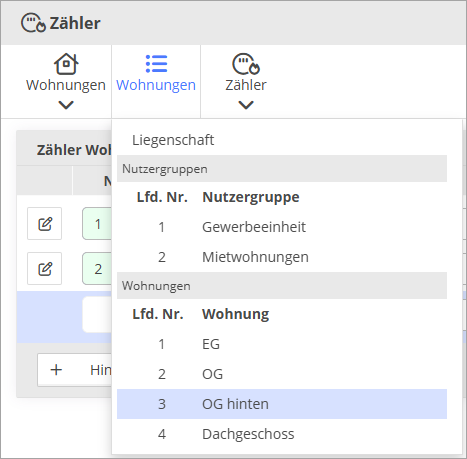Viewport: 467px width, 459px height.
Task: Expand chevron under house Wohnungen
Action: (66, 105)
